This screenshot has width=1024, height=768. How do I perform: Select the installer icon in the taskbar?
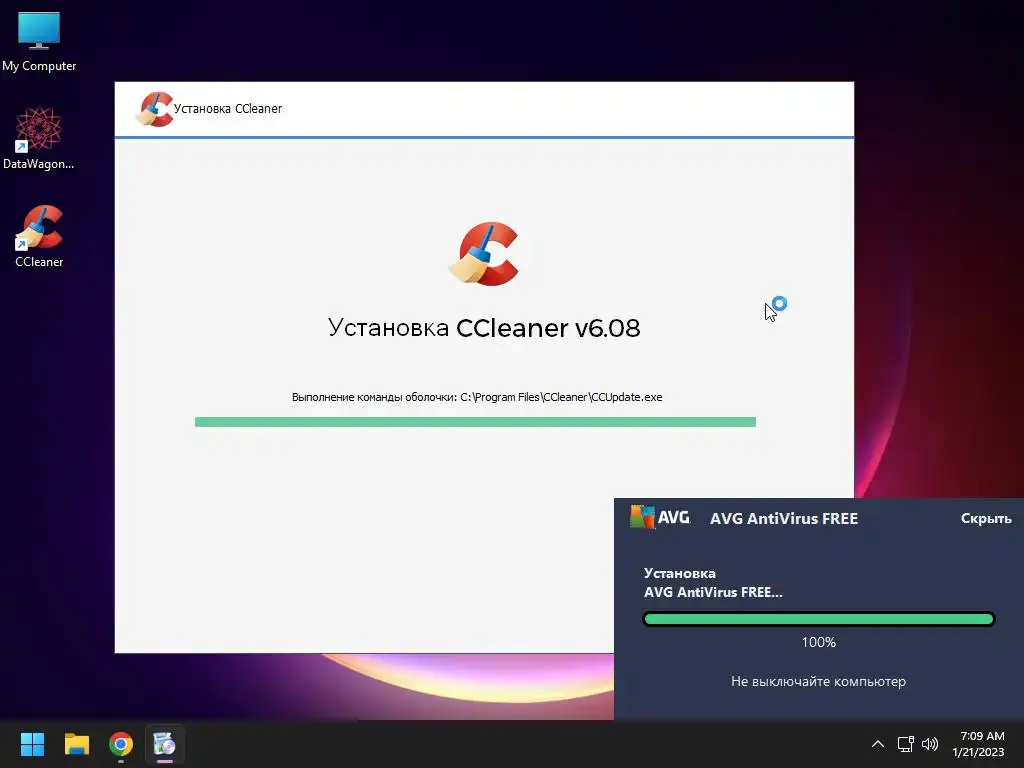(x=165, y=744)
